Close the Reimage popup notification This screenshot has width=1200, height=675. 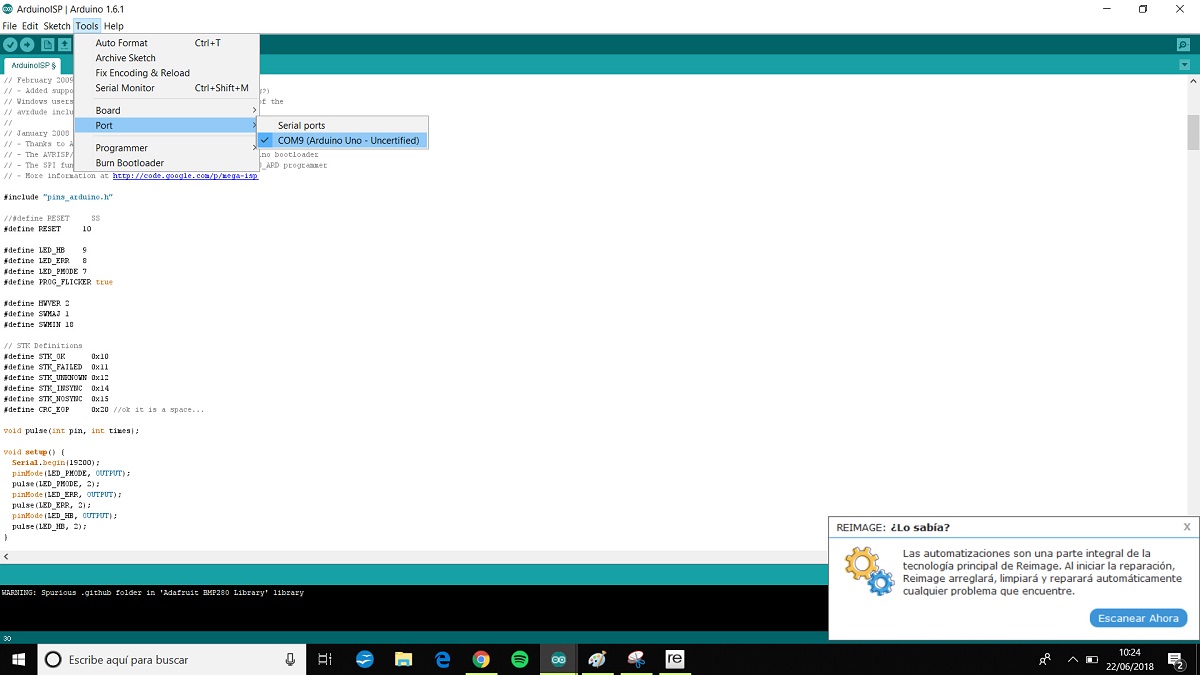(1187, 527)
